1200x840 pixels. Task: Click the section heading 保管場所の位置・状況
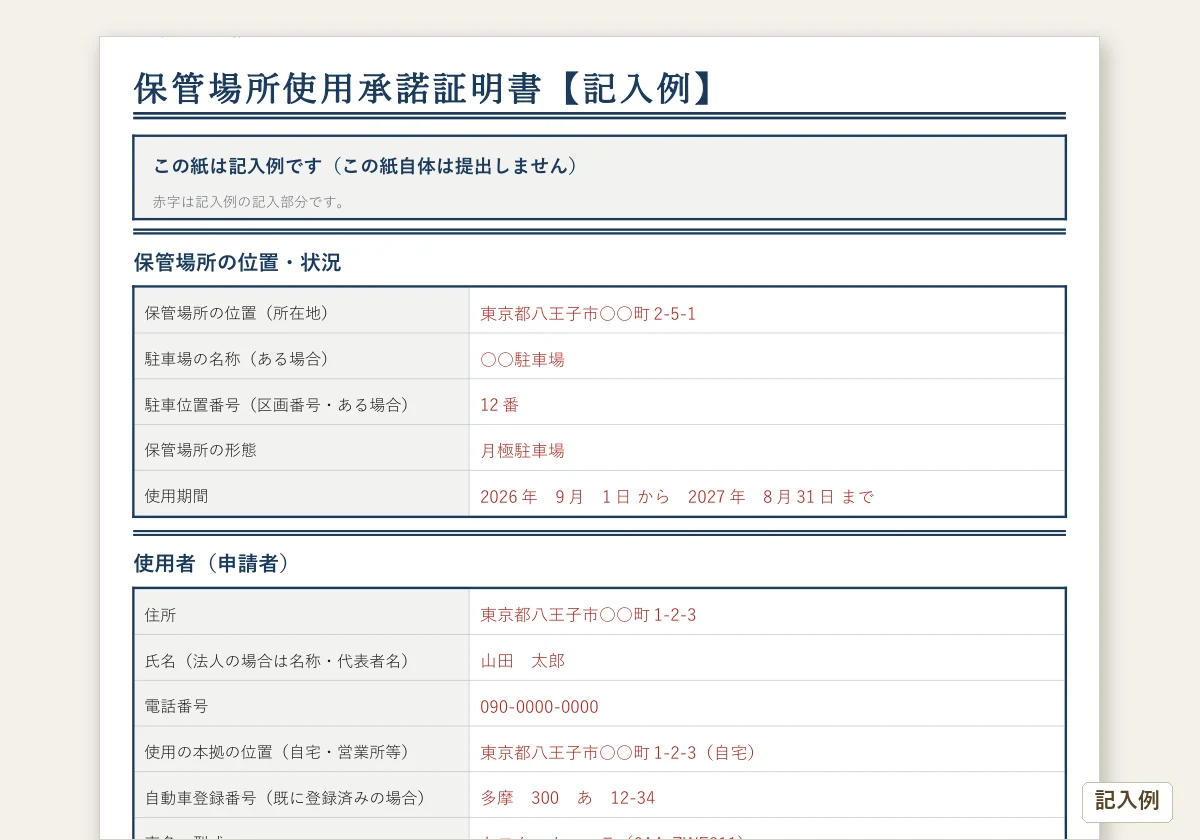(237, 263)
